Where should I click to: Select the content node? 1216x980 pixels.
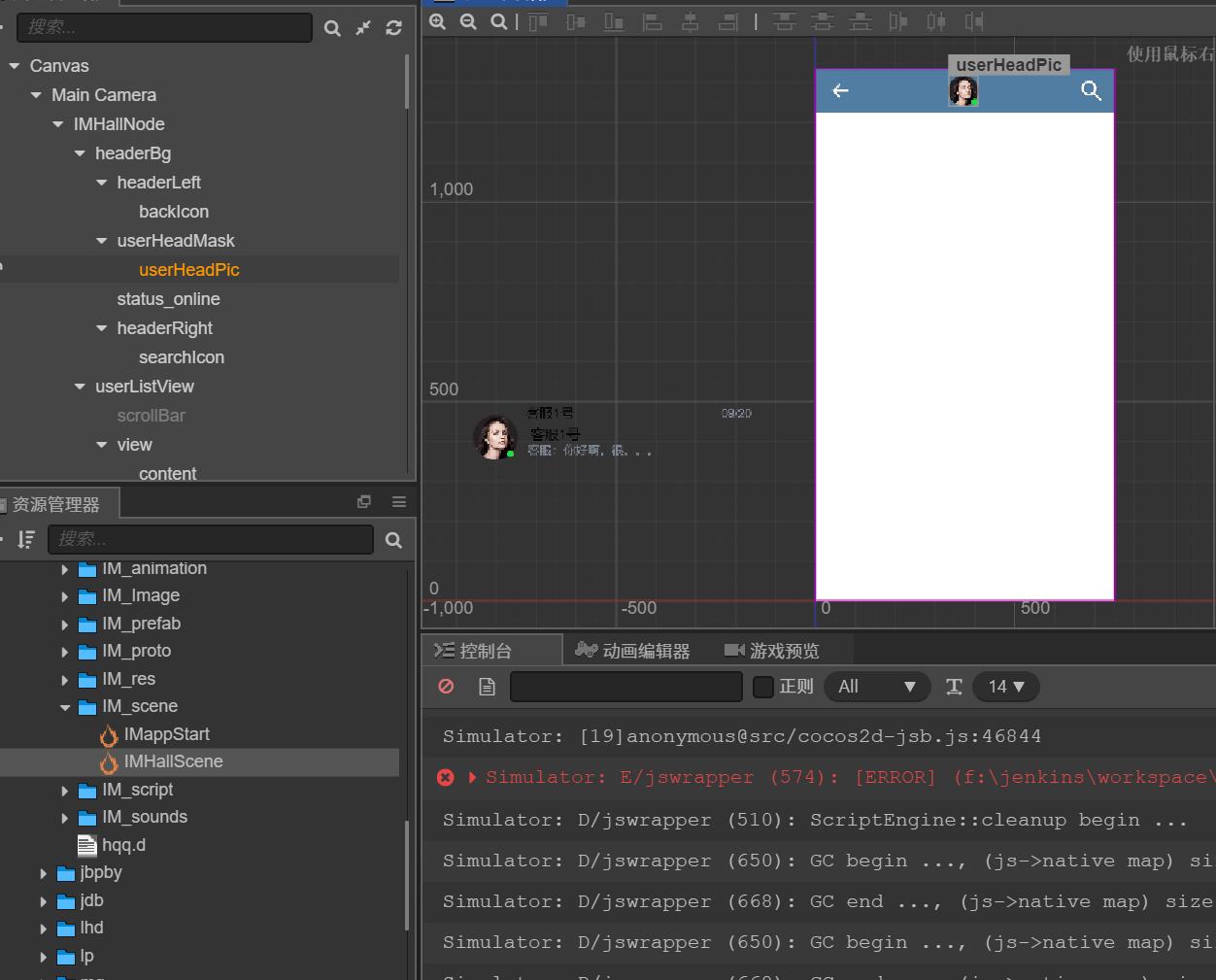coord(167,473)
